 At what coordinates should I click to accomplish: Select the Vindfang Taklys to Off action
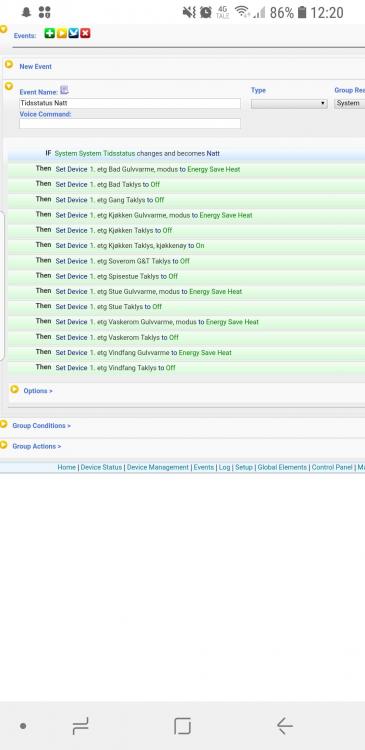coord(186,368)
